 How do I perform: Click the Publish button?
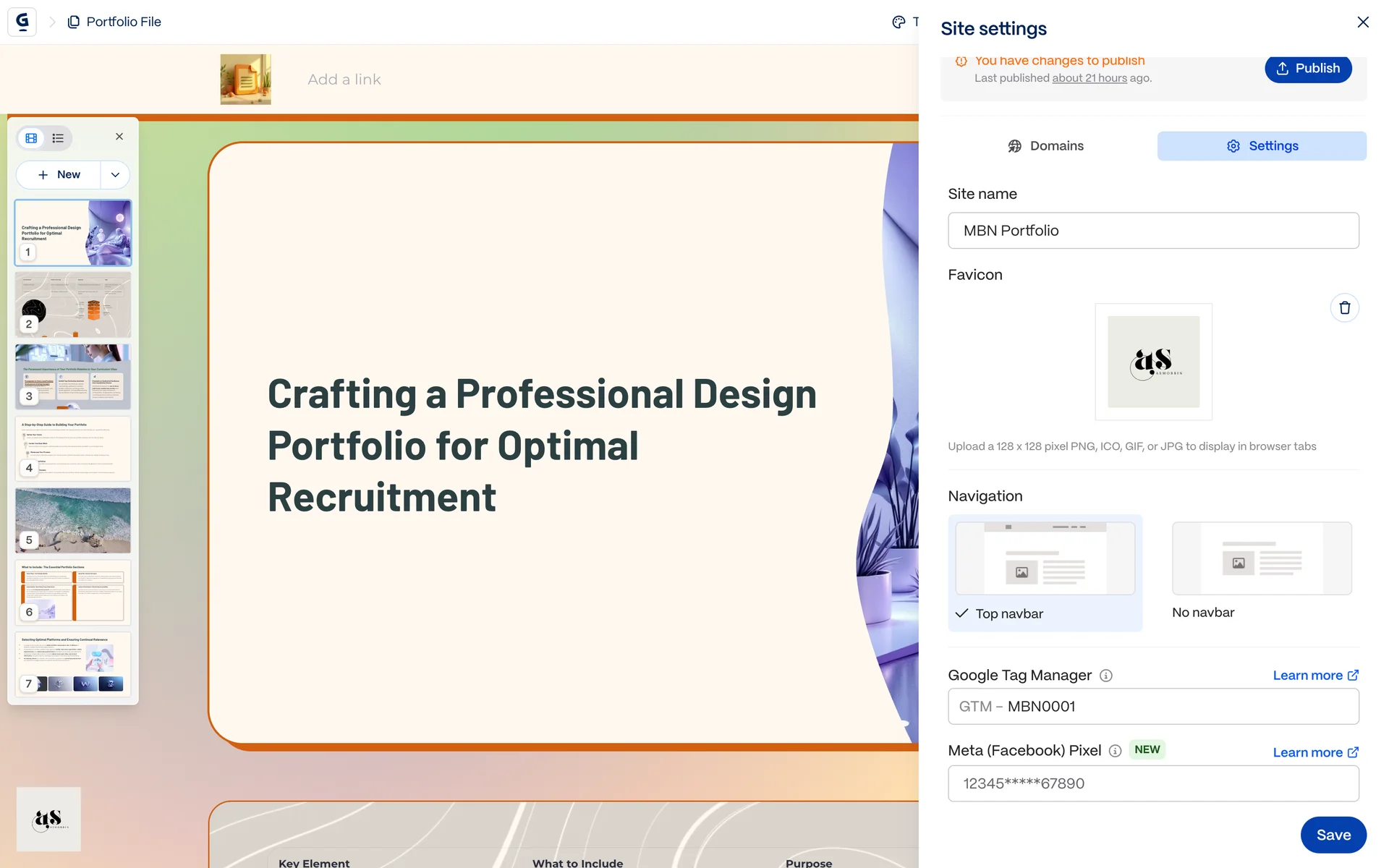tap(1307, 69)
